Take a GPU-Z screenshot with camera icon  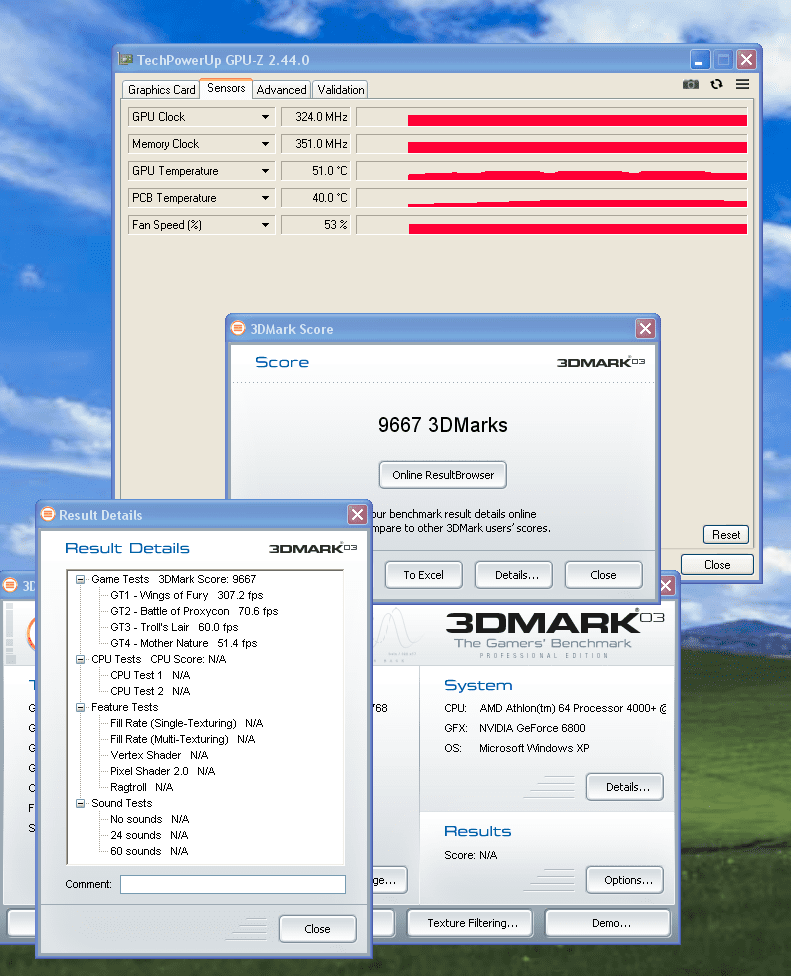click(x=690, y=84)
